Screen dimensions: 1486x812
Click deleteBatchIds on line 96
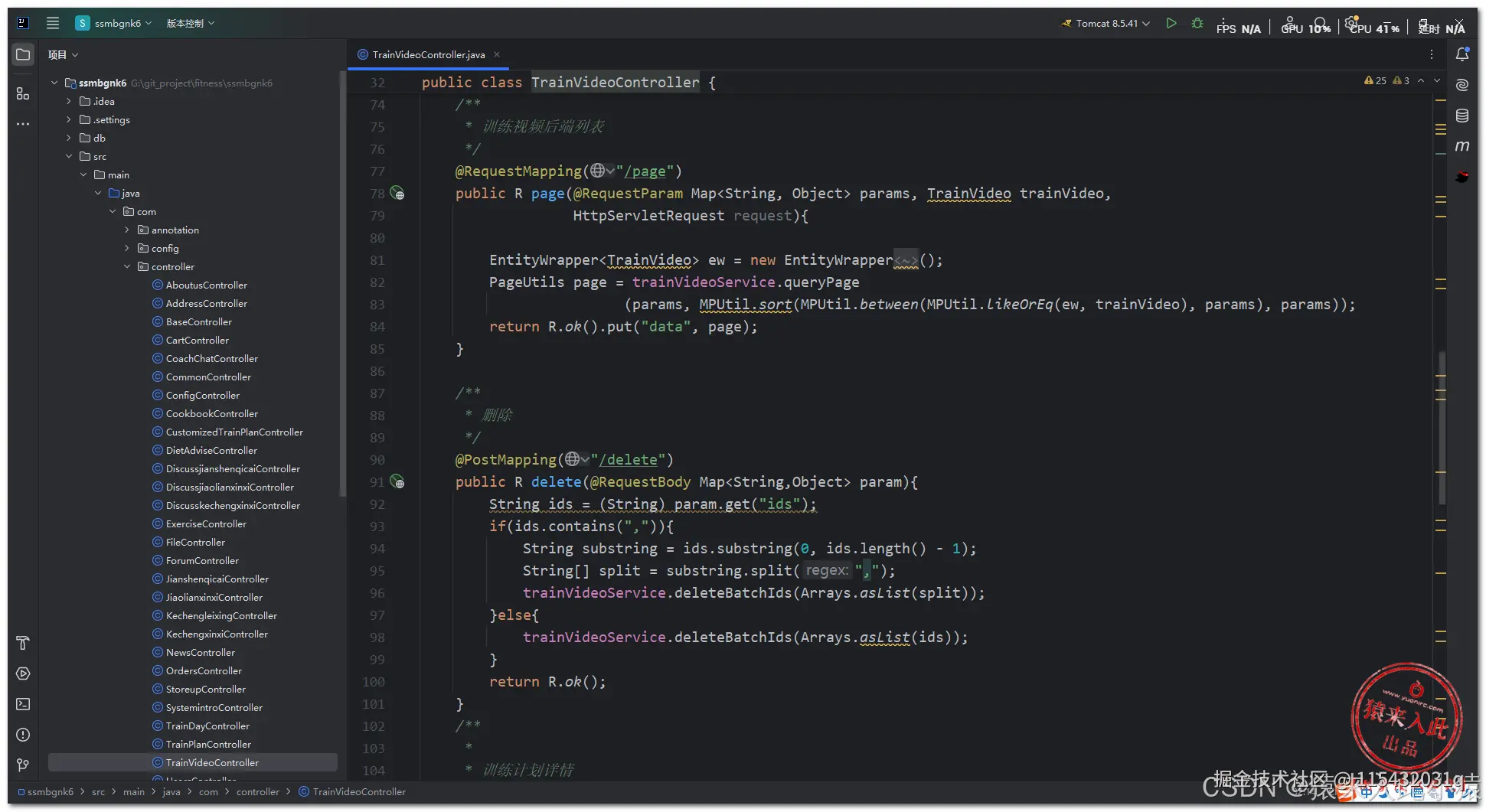(733, 593)
